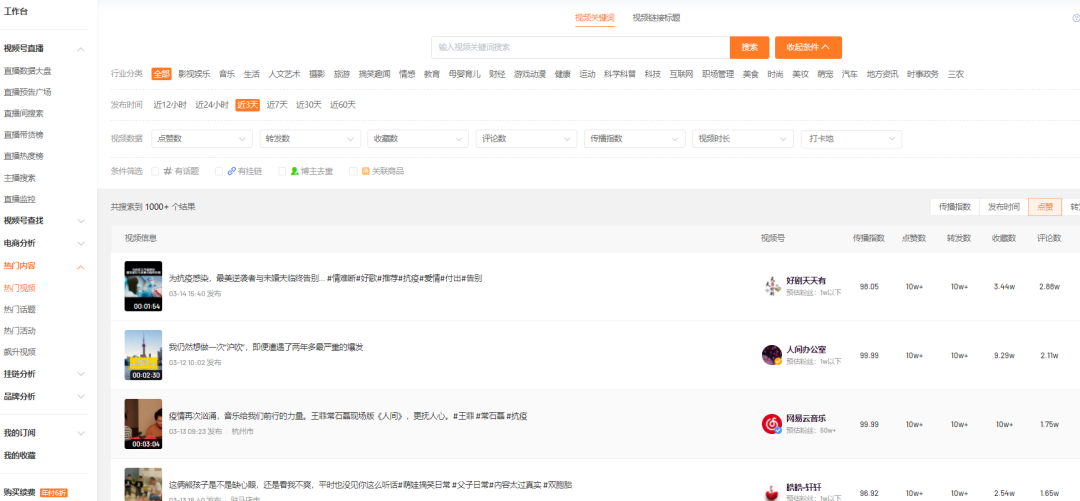Select publish time 近12小时
Screen dimensions: 1080x501
point(169,105)
